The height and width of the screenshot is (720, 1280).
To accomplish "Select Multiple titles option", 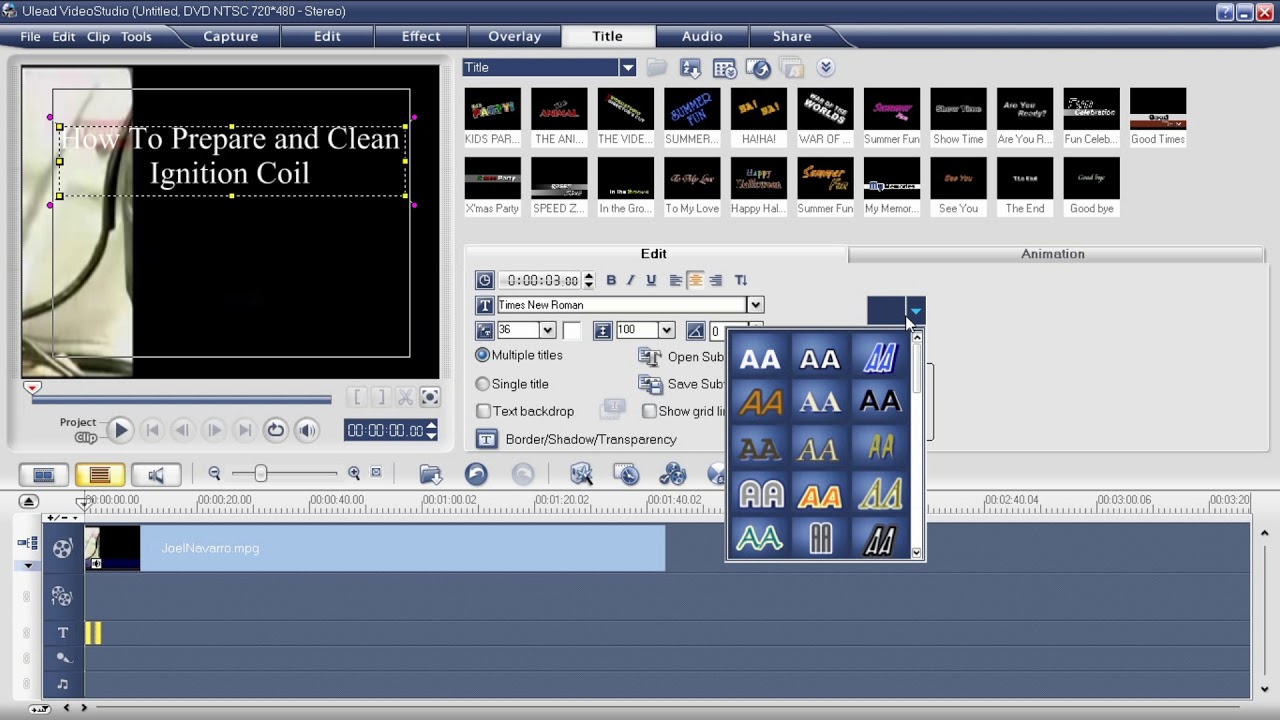I will coord(483,355).
